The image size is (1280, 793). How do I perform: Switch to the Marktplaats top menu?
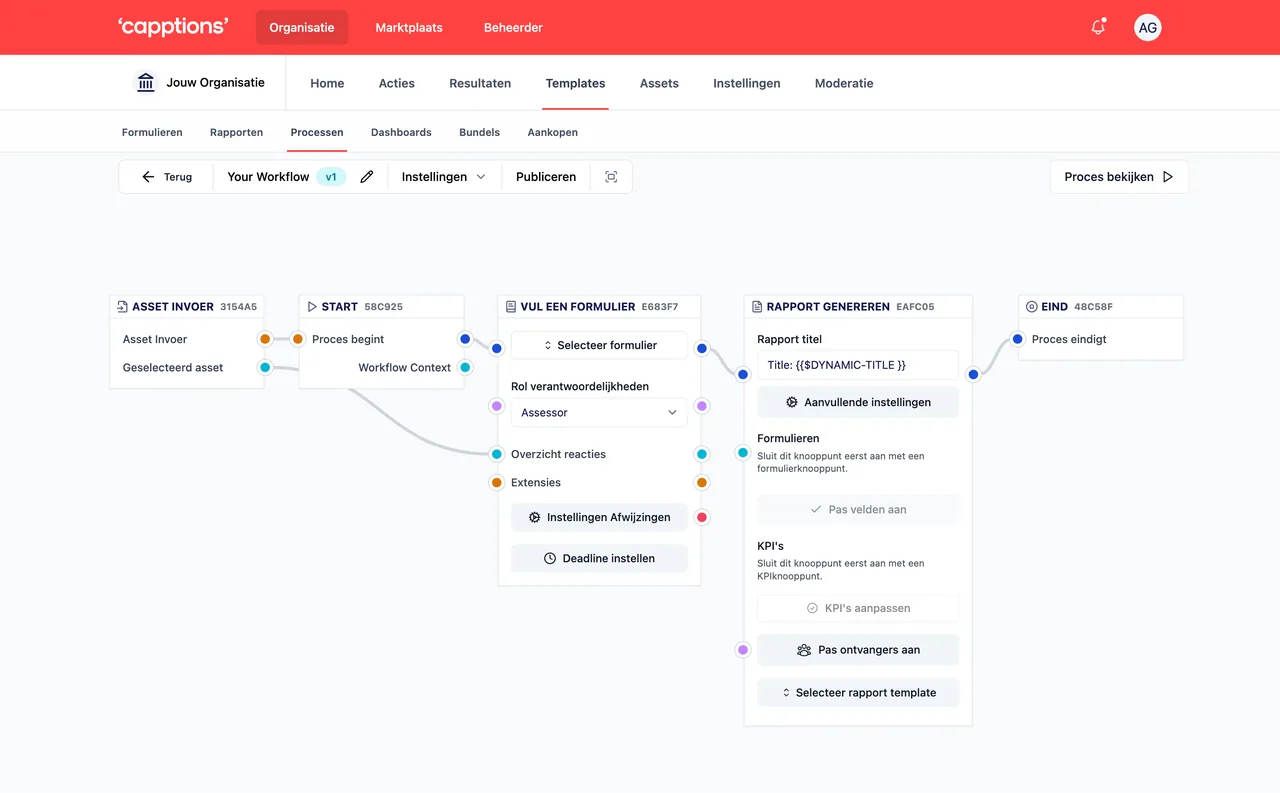click(409, 27)
